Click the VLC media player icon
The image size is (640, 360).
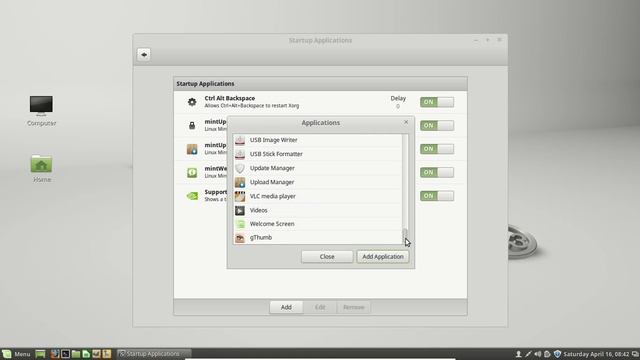point(240,196)
